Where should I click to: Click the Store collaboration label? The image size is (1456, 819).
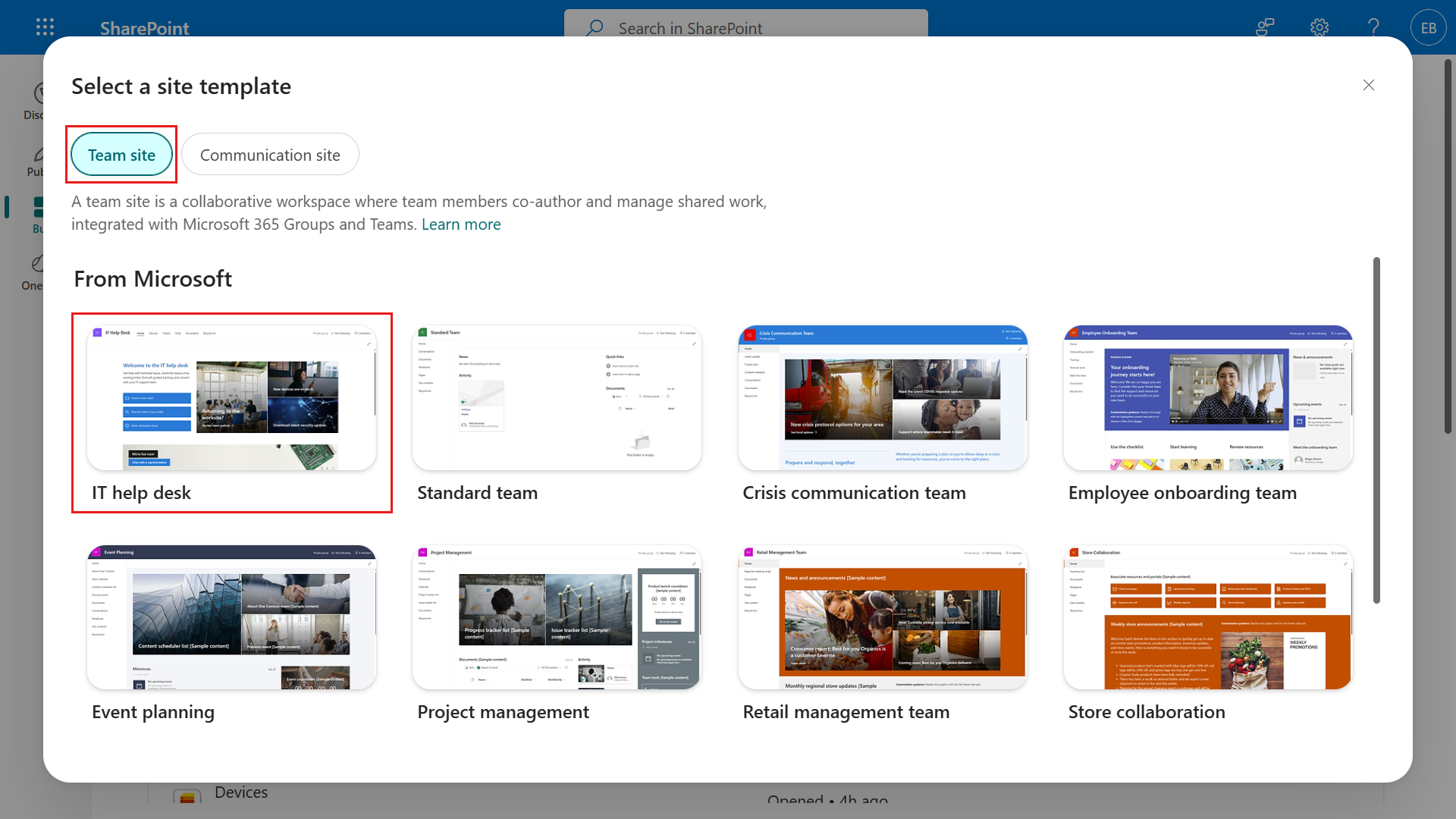point(1147,712)
